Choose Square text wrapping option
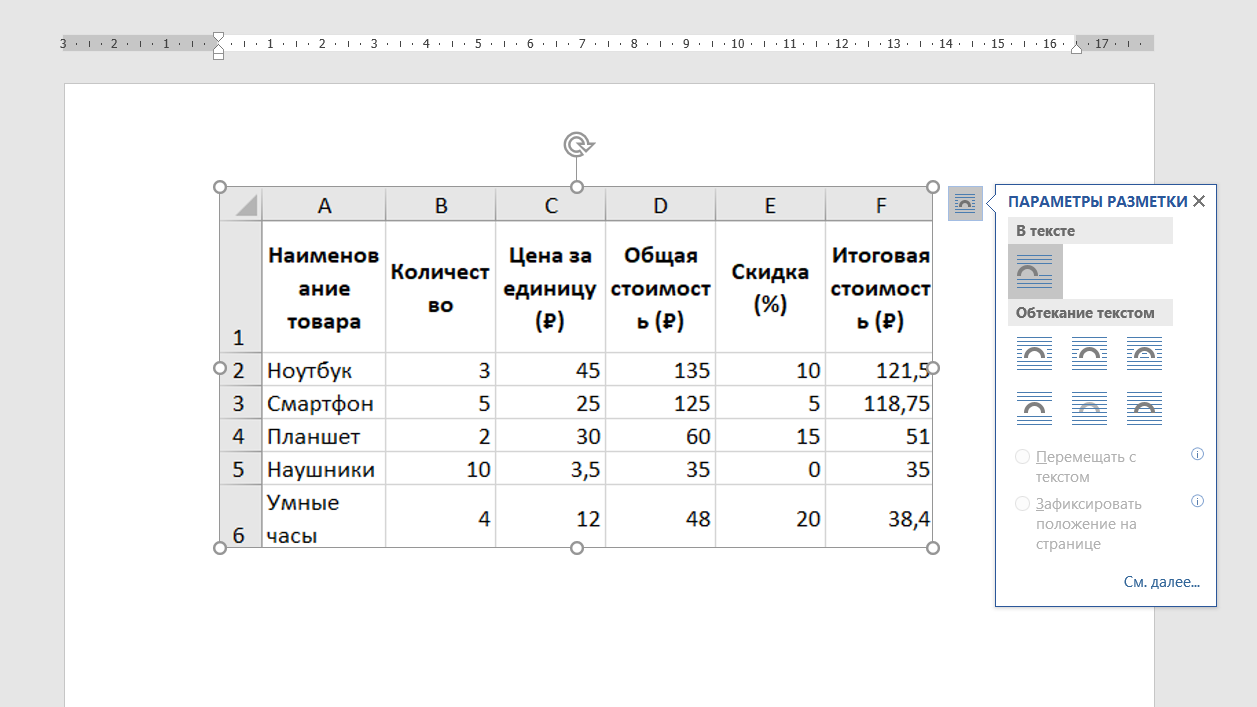 [x=1034, y=352]
